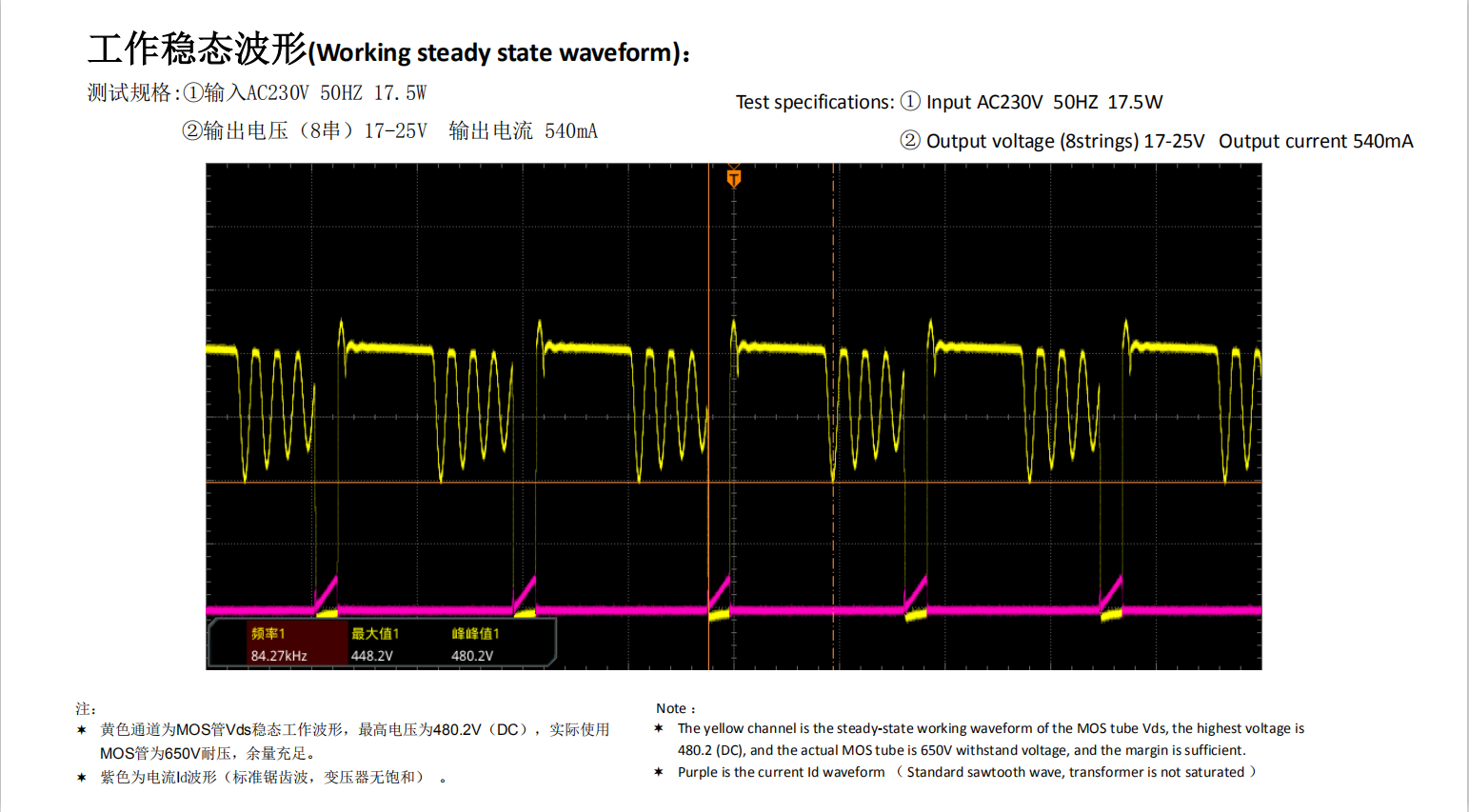
Task: Click the Chinese heading 工作稳态波形
Action: pyautogui.click(x=197, y=49)
